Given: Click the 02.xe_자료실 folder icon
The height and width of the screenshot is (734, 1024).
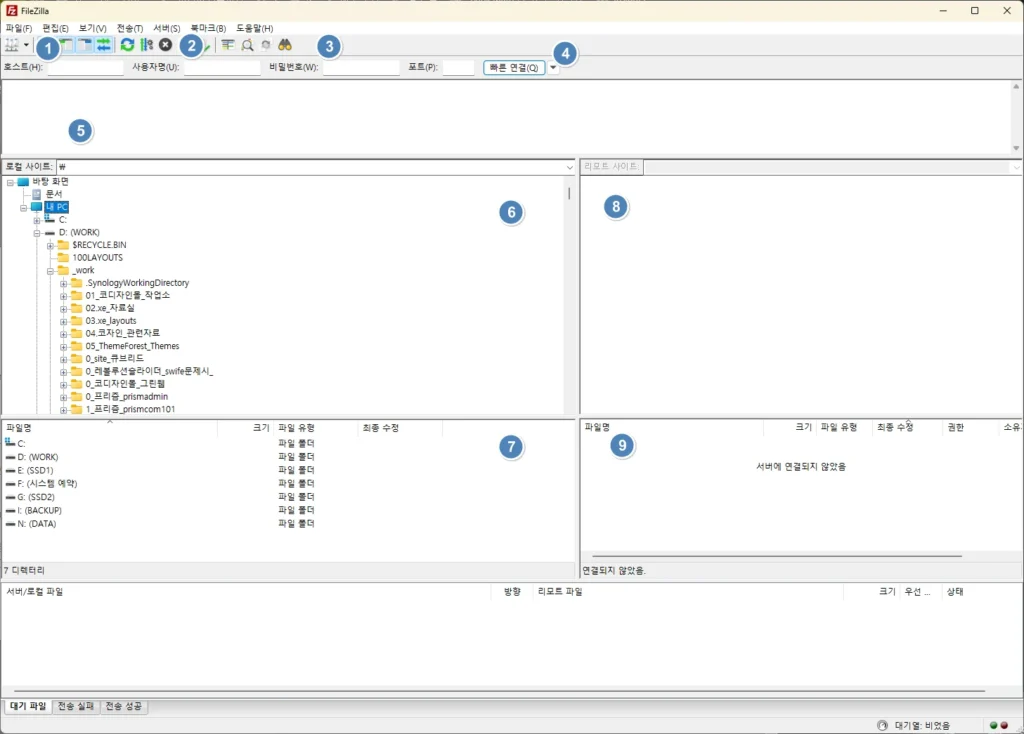Looking at the screenshot, I should 76,308.
